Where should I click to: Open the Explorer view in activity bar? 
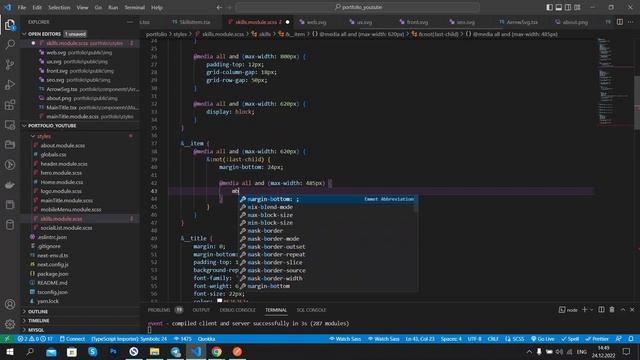10,25
